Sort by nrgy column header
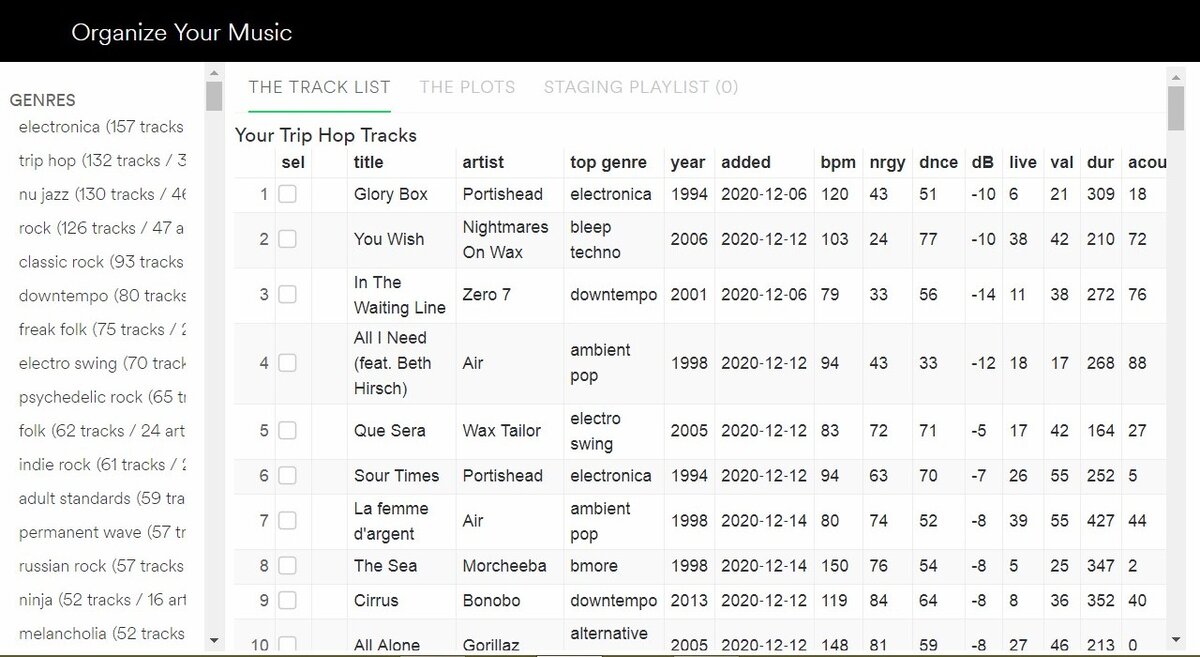Image resolution: width=1200 pixels, height=657 pixels. tap(887, 162)
